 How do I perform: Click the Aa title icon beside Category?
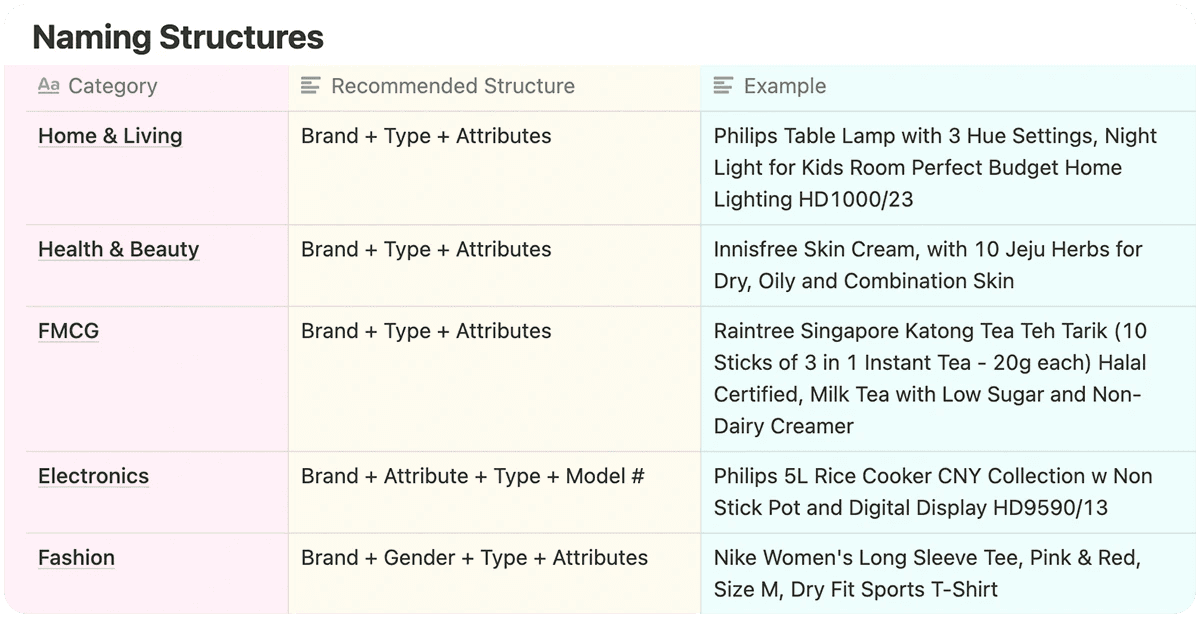coord(49,86)
